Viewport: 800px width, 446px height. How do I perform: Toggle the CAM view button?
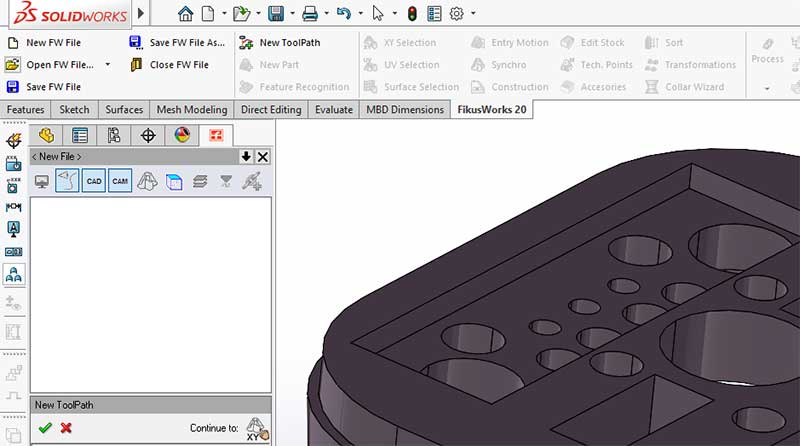point(120,181)
